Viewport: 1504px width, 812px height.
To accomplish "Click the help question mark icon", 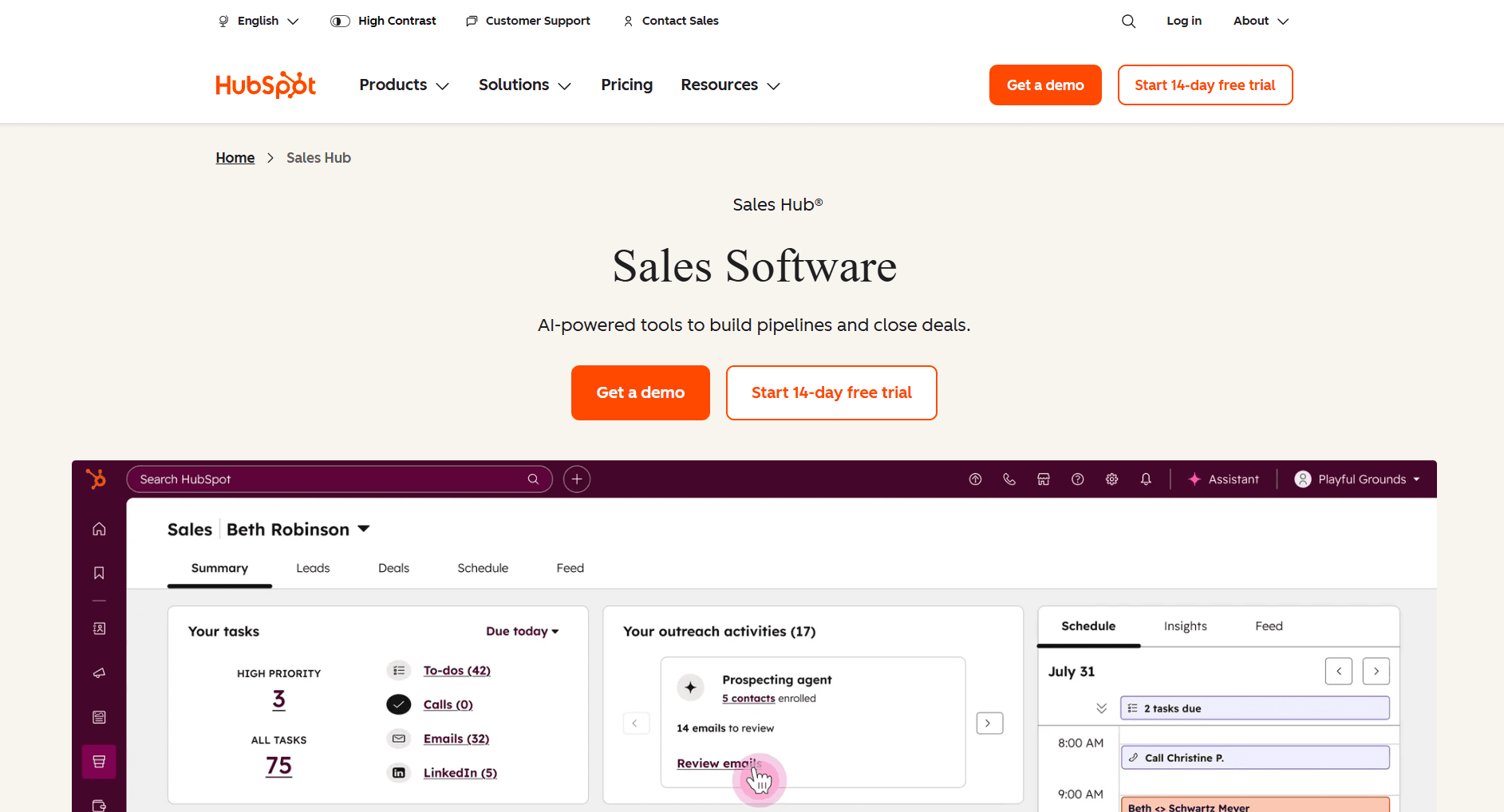I will [x=1077, y=479].
